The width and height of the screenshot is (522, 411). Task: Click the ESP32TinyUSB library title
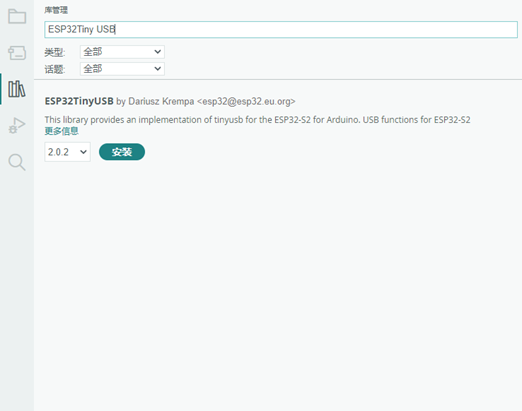coord(79,101)
